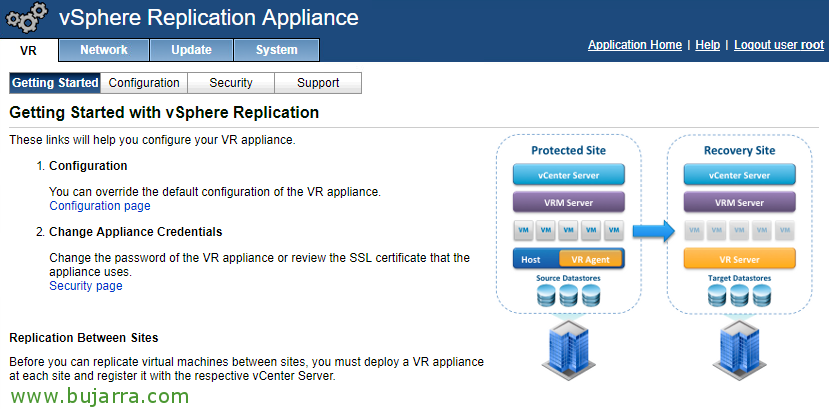Click the orange VR Server box

[x=739, y=259]
